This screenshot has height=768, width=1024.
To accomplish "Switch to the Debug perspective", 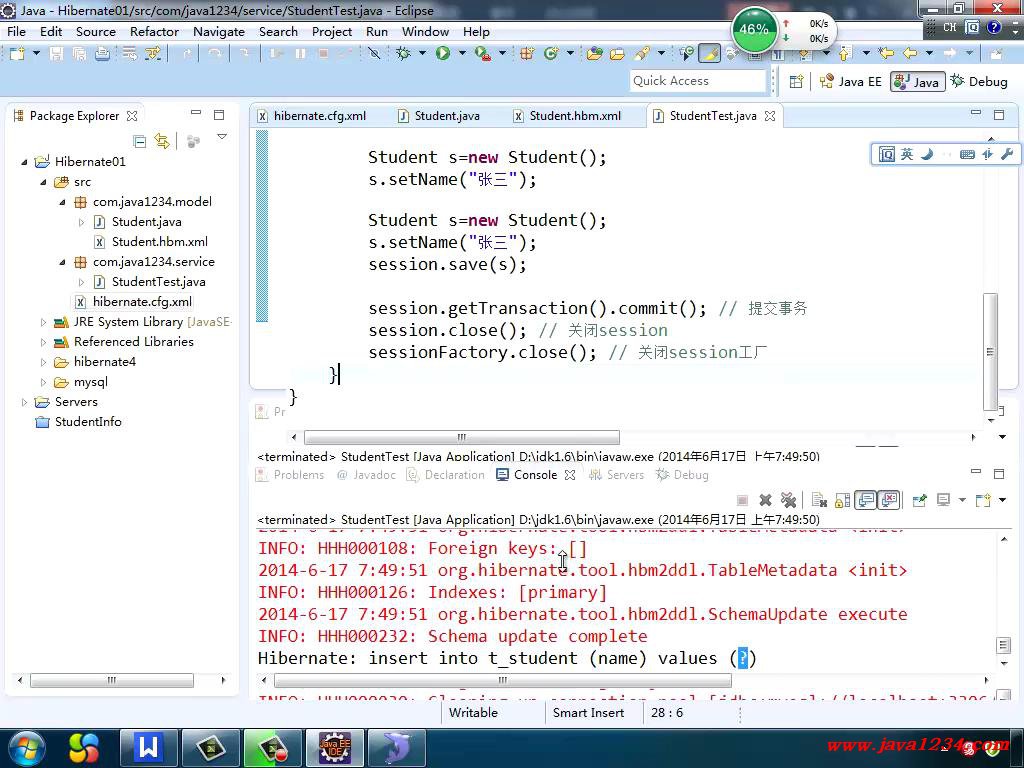I will (x=979, y=82).
